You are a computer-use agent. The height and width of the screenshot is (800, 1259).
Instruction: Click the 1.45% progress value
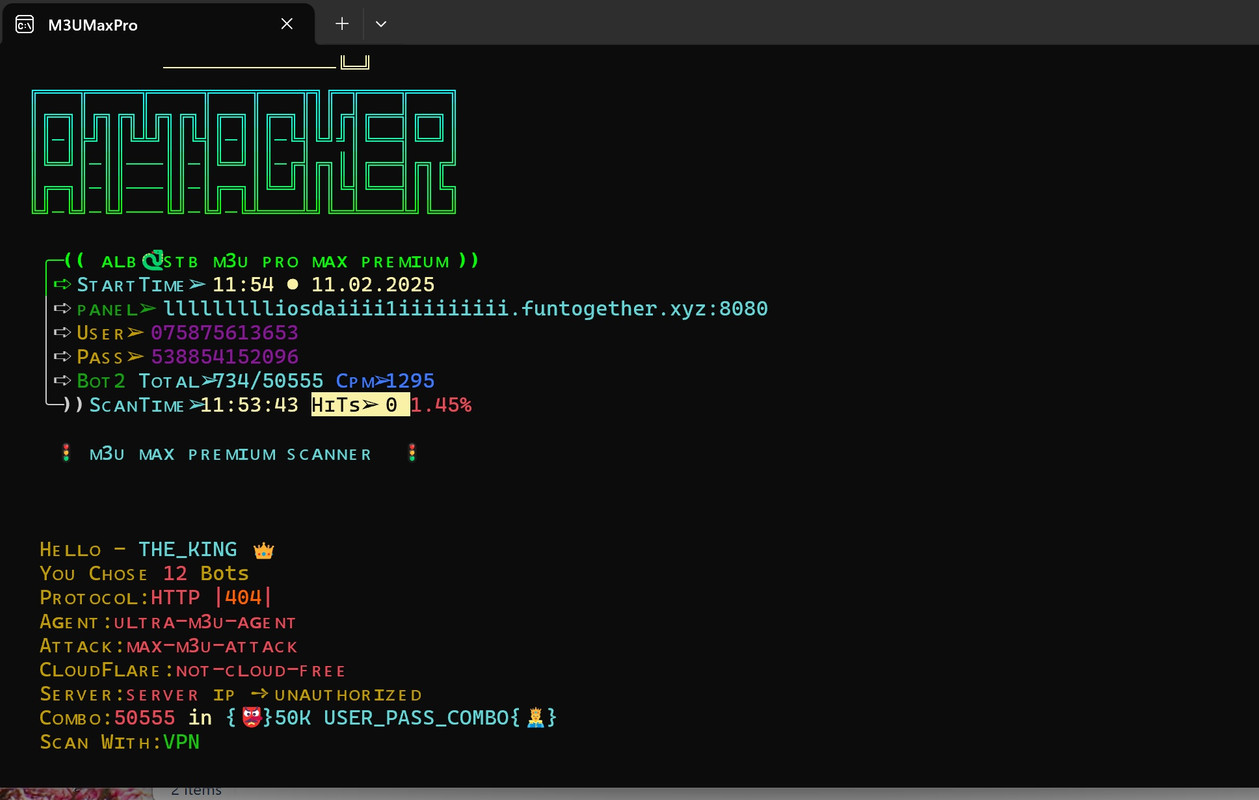(441, 405)
